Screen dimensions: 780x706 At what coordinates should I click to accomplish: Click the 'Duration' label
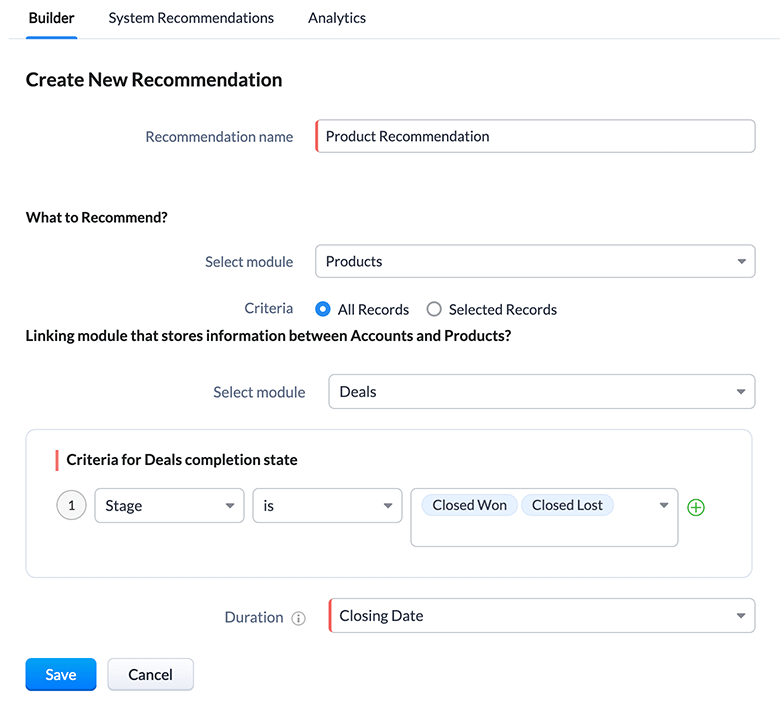pos(254,617)
